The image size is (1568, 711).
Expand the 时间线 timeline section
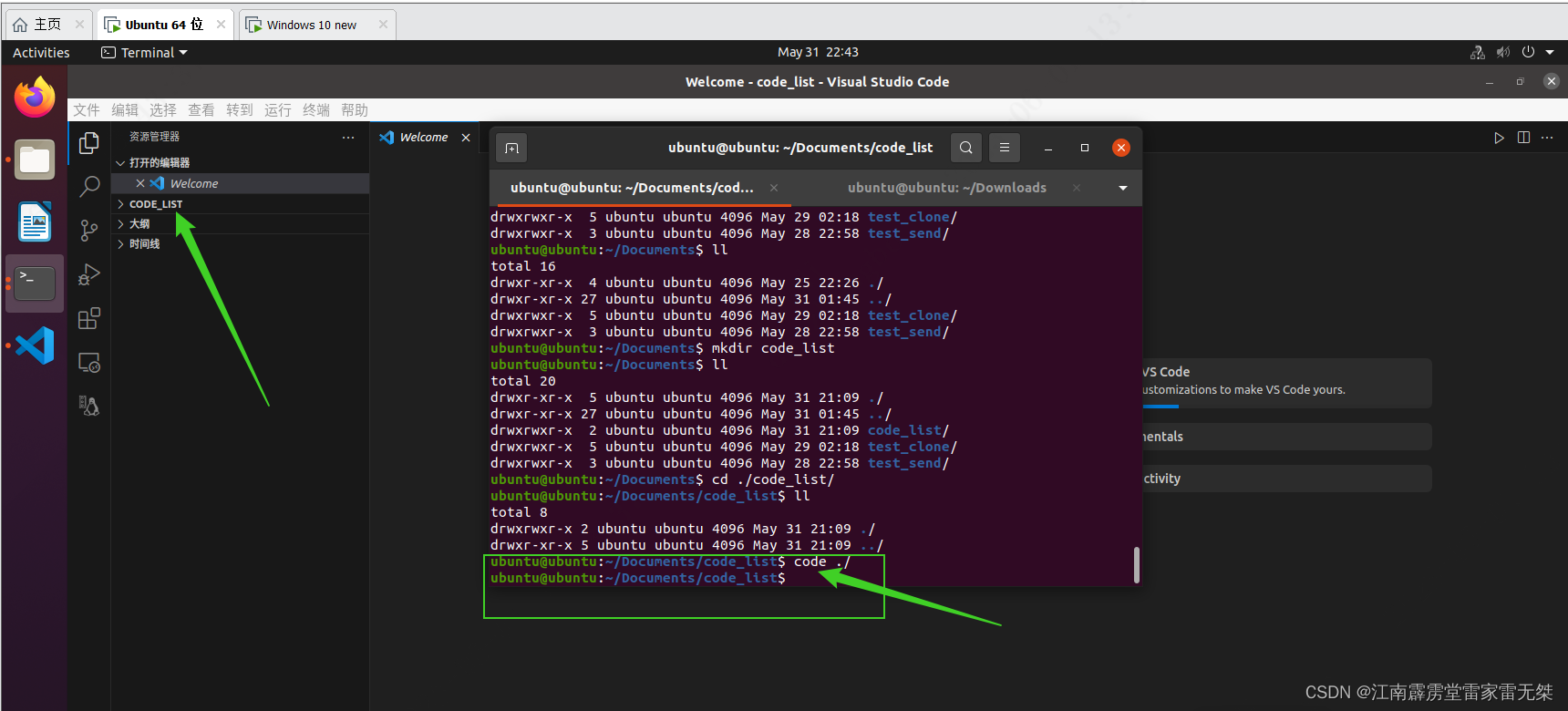[241, 244]
